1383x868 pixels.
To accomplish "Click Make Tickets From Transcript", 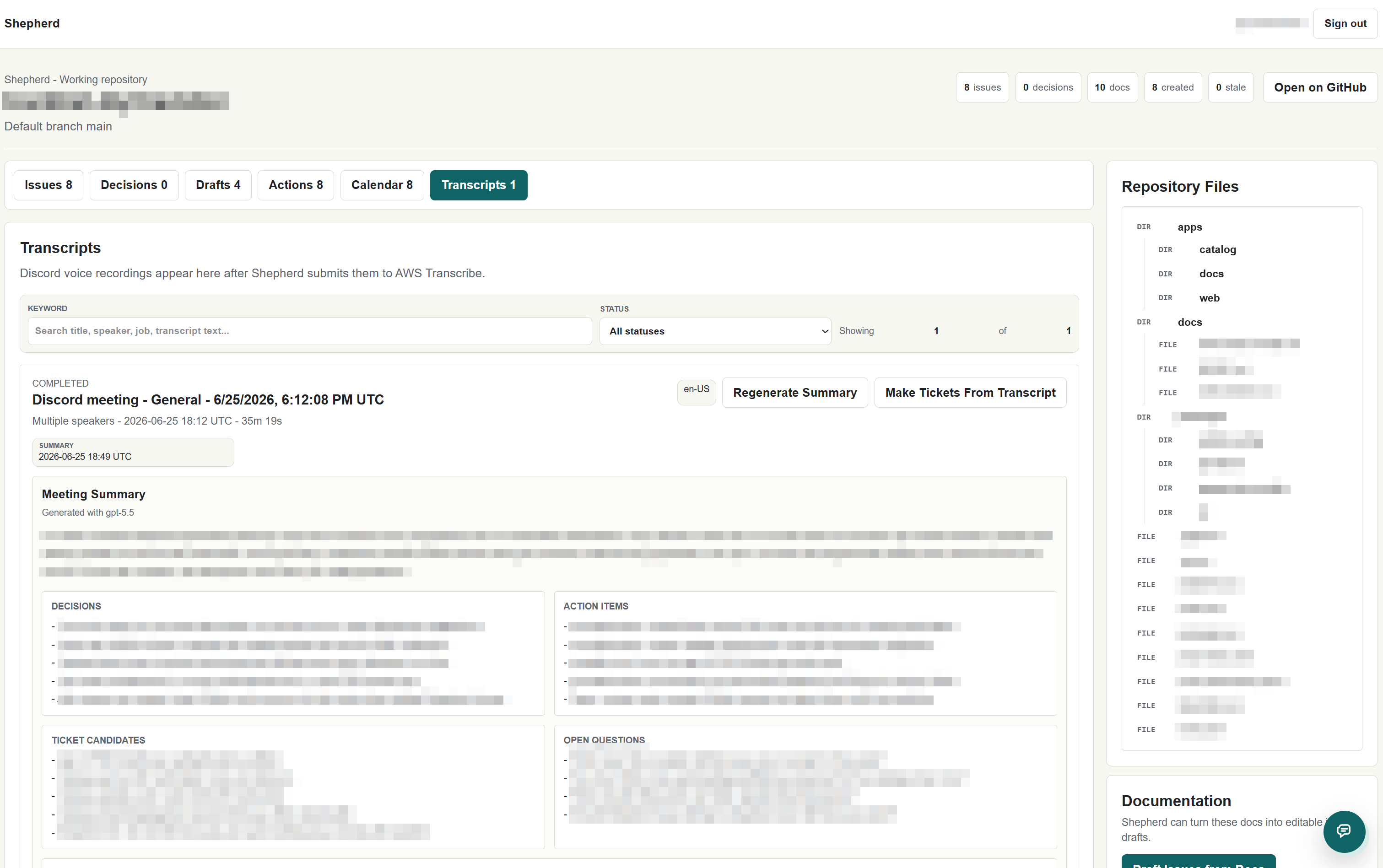I will pyautogui.click(x=970, y=393).
